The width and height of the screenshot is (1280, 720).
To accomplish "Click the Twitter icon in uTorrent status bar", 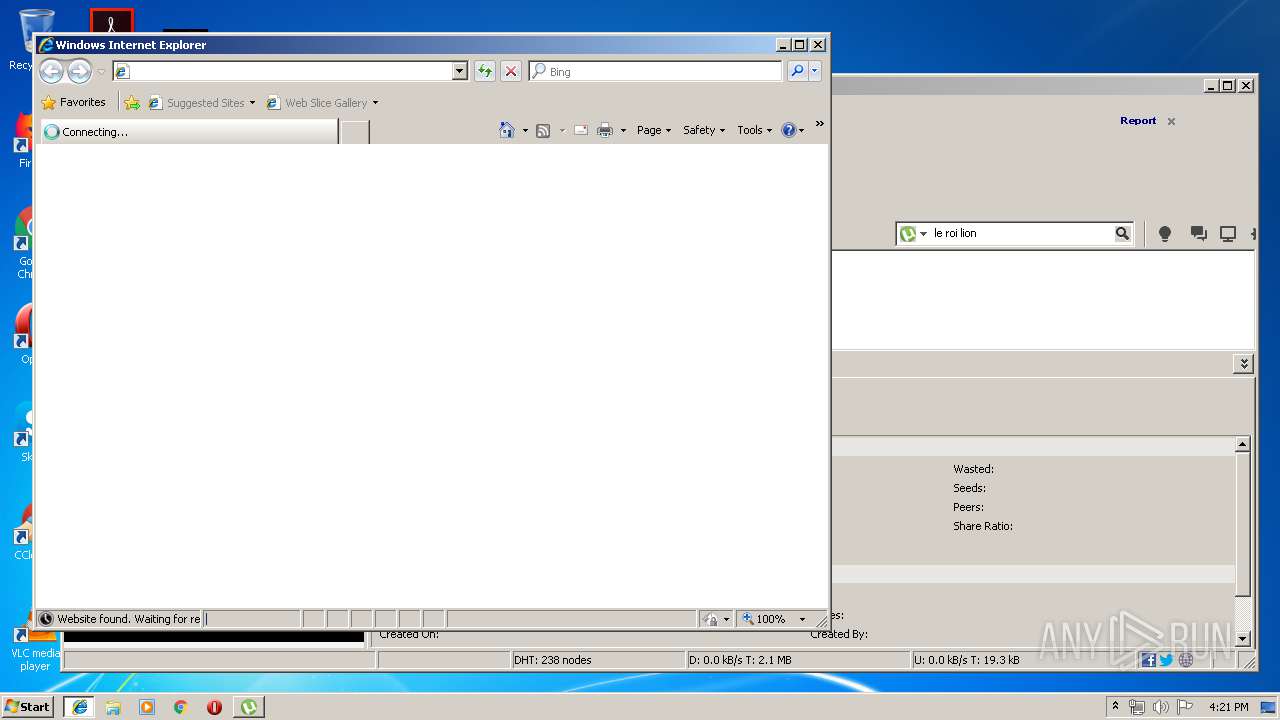I will 1166,660.
